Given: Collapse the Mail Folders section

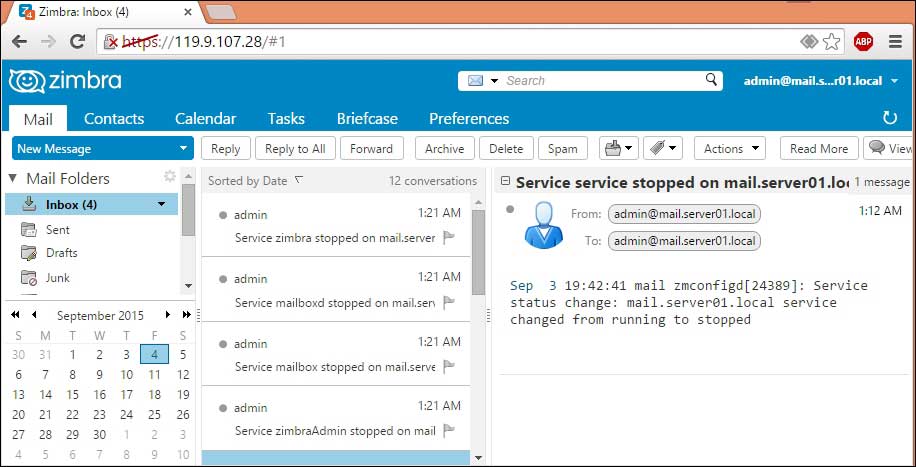Looking at the screenshot, I should point(12,178).
